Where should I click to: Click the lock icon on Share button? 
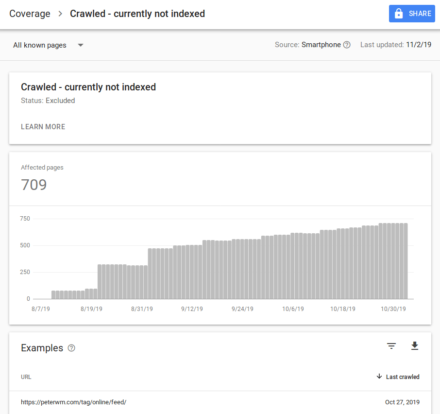tap(398, 13)
